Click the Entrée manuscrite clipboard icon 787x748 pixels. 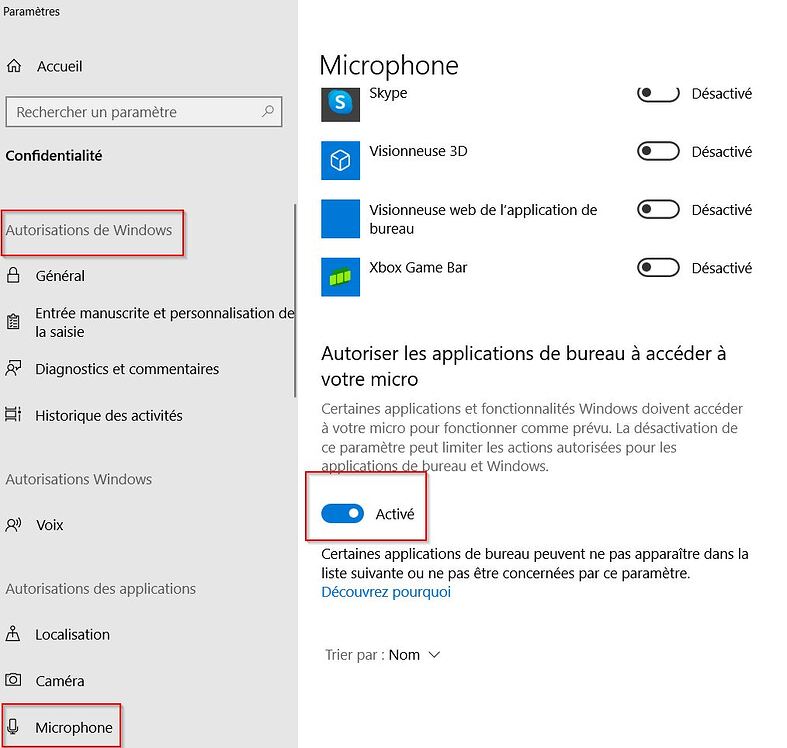[13, 322]
